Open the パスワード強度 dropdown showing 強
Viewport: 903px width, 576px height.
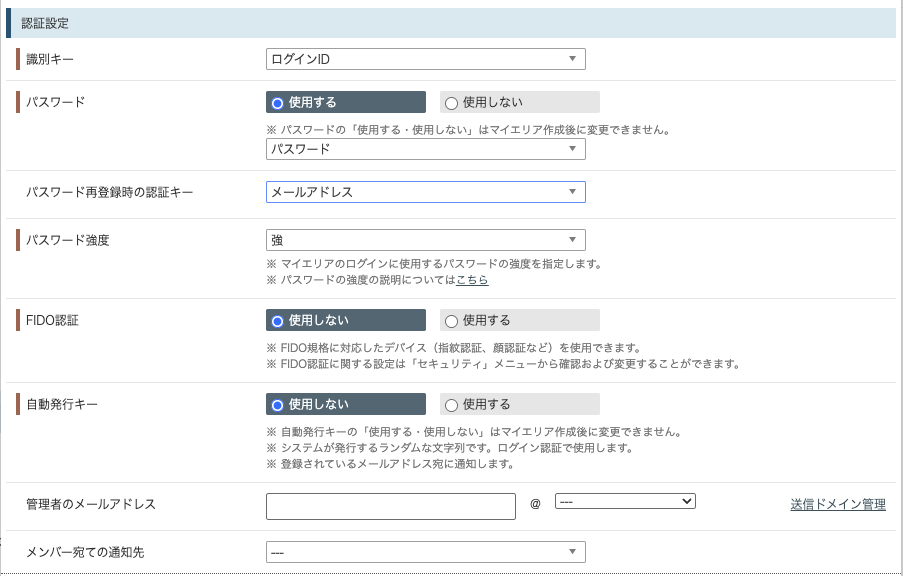pos(426,240)
